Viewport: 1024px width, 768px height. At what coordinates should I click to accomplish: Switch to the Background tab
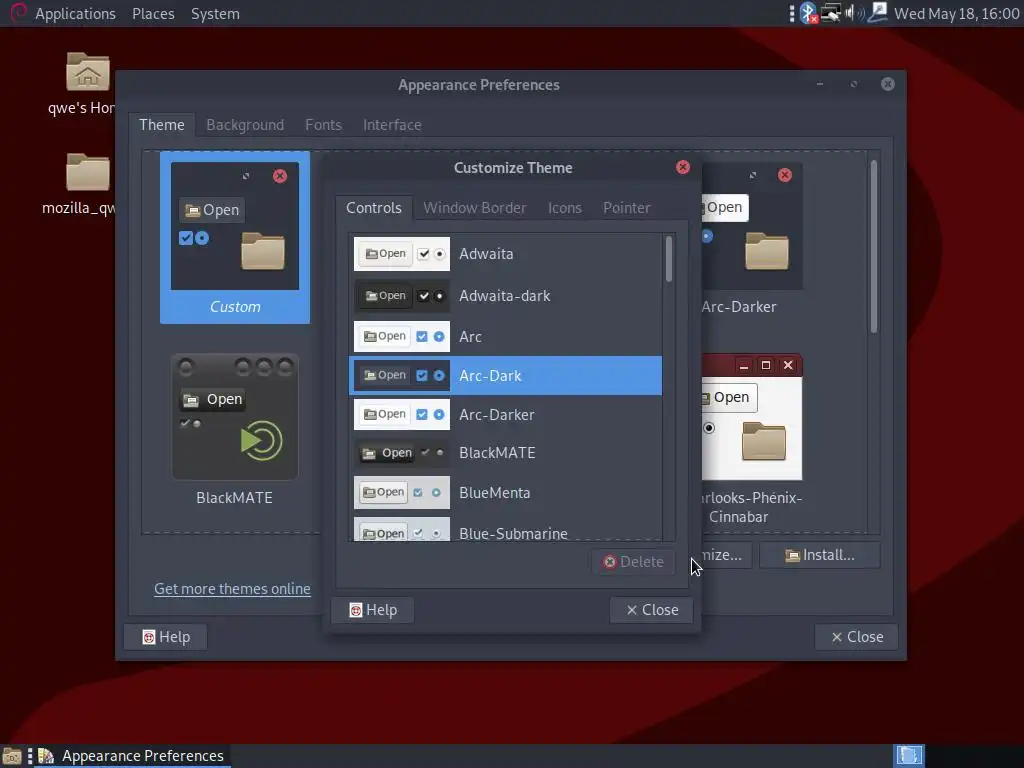pyautogui.click(x=245, y=125)
